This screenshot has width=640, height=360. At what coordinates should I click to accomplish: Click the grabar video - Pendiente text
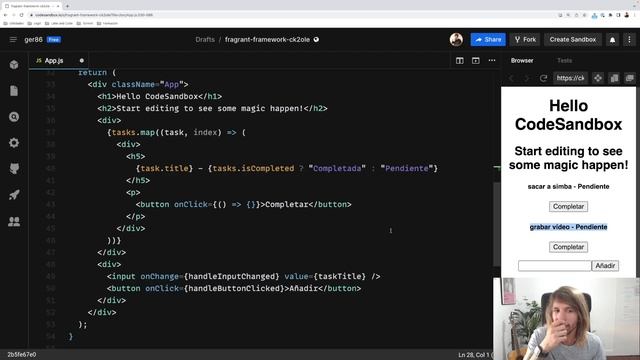[x=568, y=227]
